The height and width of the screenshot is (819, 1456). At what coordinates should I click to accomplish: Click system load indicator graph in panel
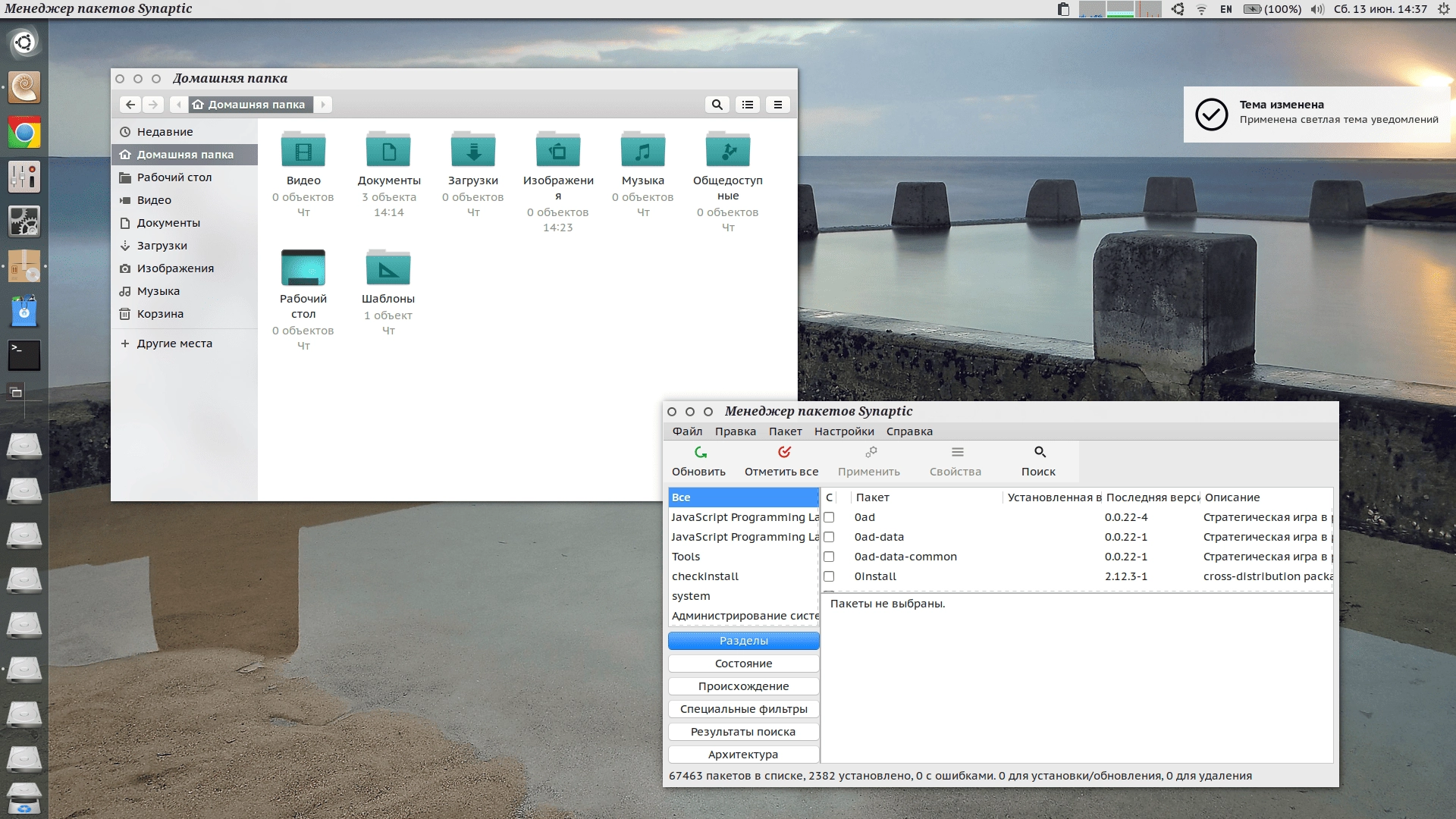1120,9
